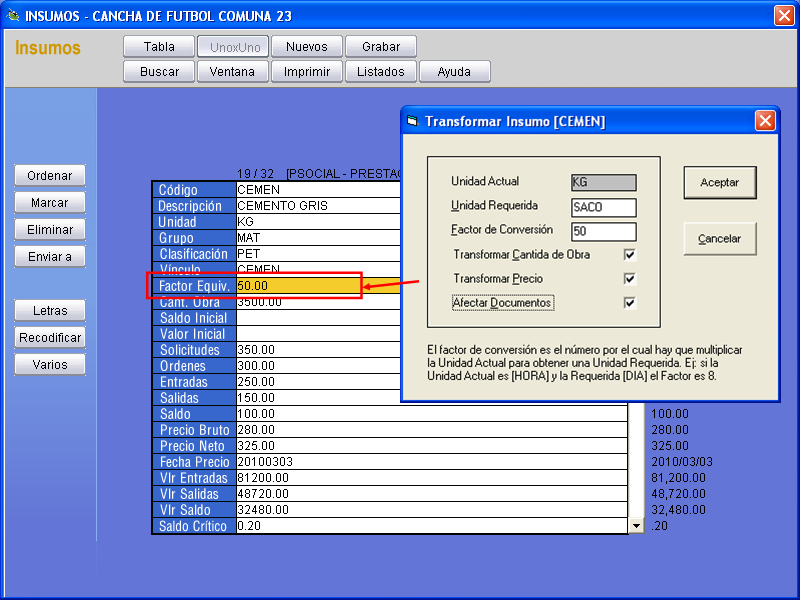This screenshot has height=600, width=800.
Task: Click the Vlr Salidas cell in the table
Action: (x=432, y=494)
